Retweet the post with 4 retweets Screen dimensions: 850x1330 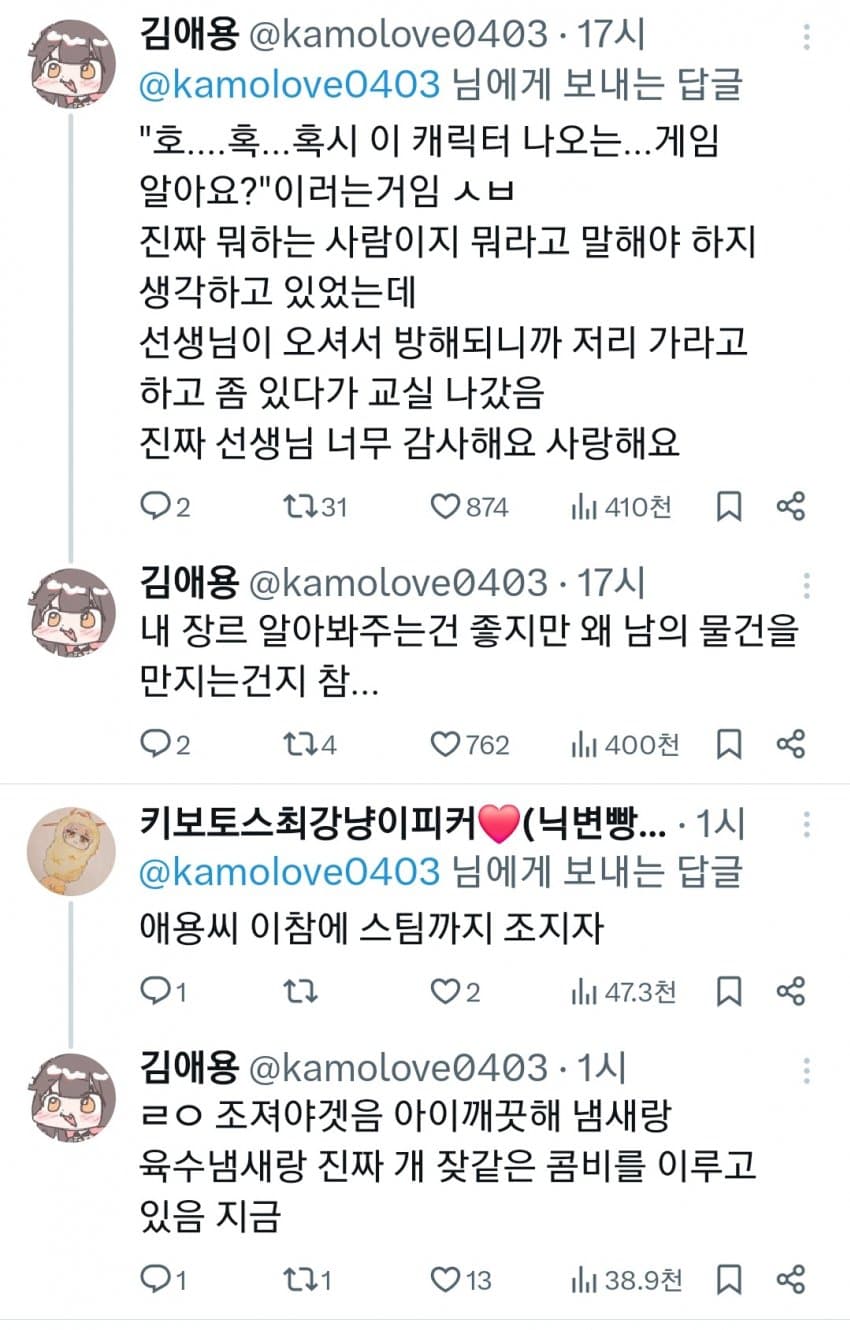pyautogui.click(x=298, y=744)
